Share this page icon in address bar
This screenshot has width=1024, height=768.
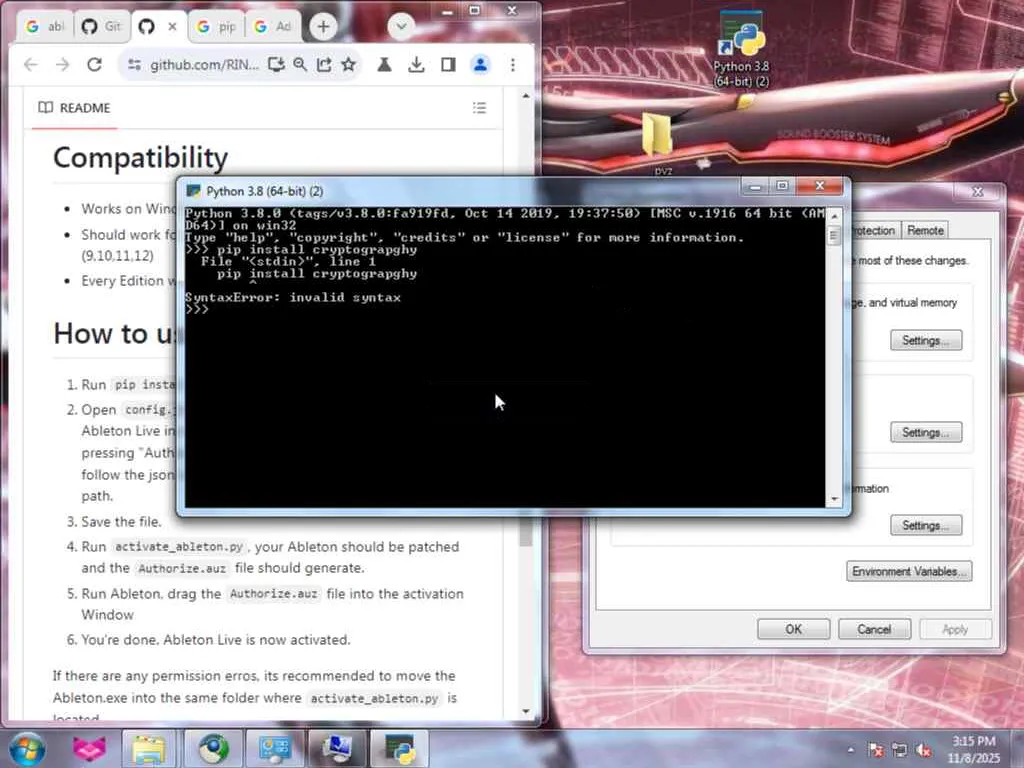[324, 65]
